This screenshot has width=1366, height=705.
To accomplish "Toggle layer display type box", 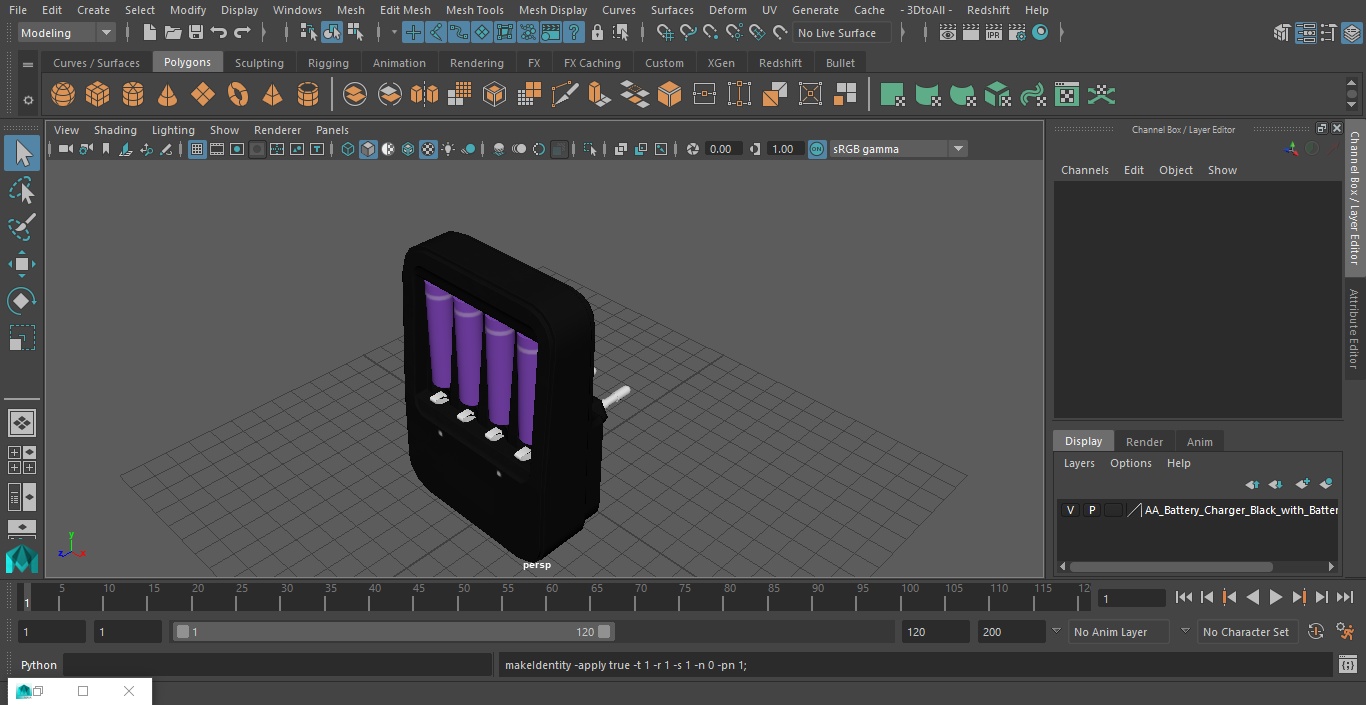I will pos(1113,510).
